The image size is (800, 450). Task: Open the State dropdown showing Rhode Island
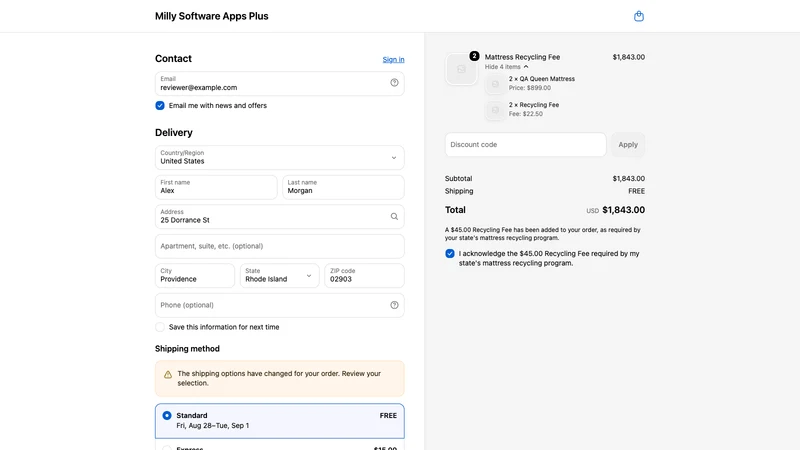point(279,276)
